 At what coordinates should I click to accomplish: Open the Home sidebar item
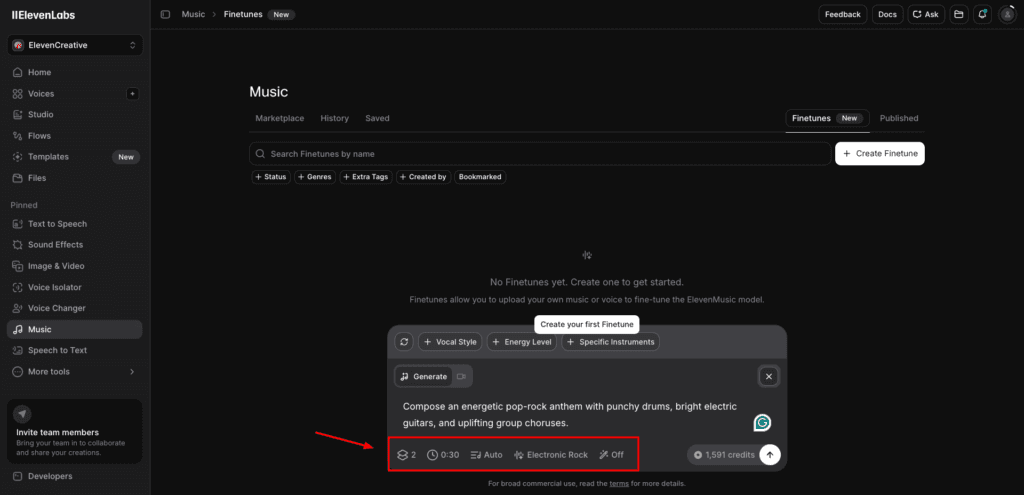(74, 72)
